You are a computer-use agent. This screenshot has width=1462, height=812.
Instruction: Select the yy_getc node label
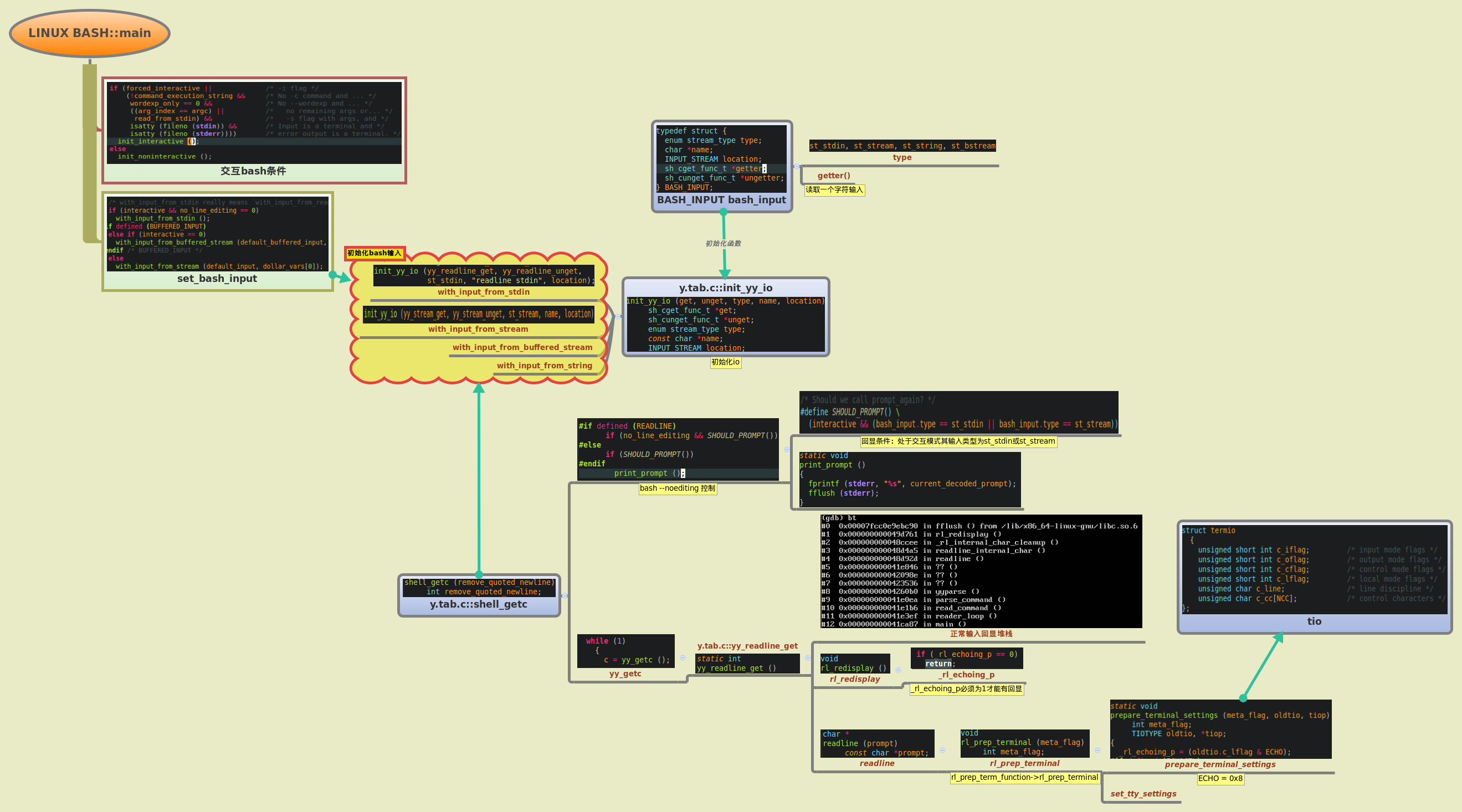coord(625,674)
